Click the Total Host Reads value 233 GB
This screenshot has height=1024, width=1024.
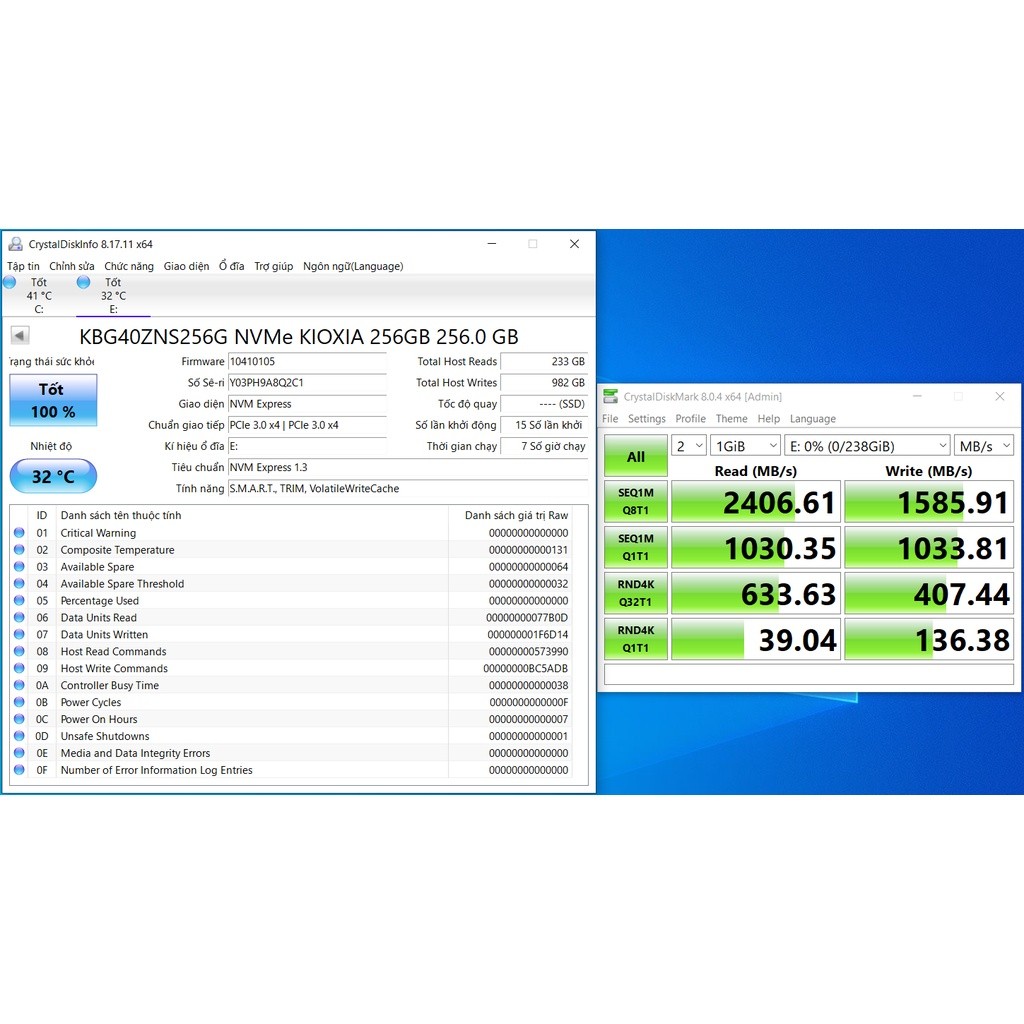coord(544,362)
